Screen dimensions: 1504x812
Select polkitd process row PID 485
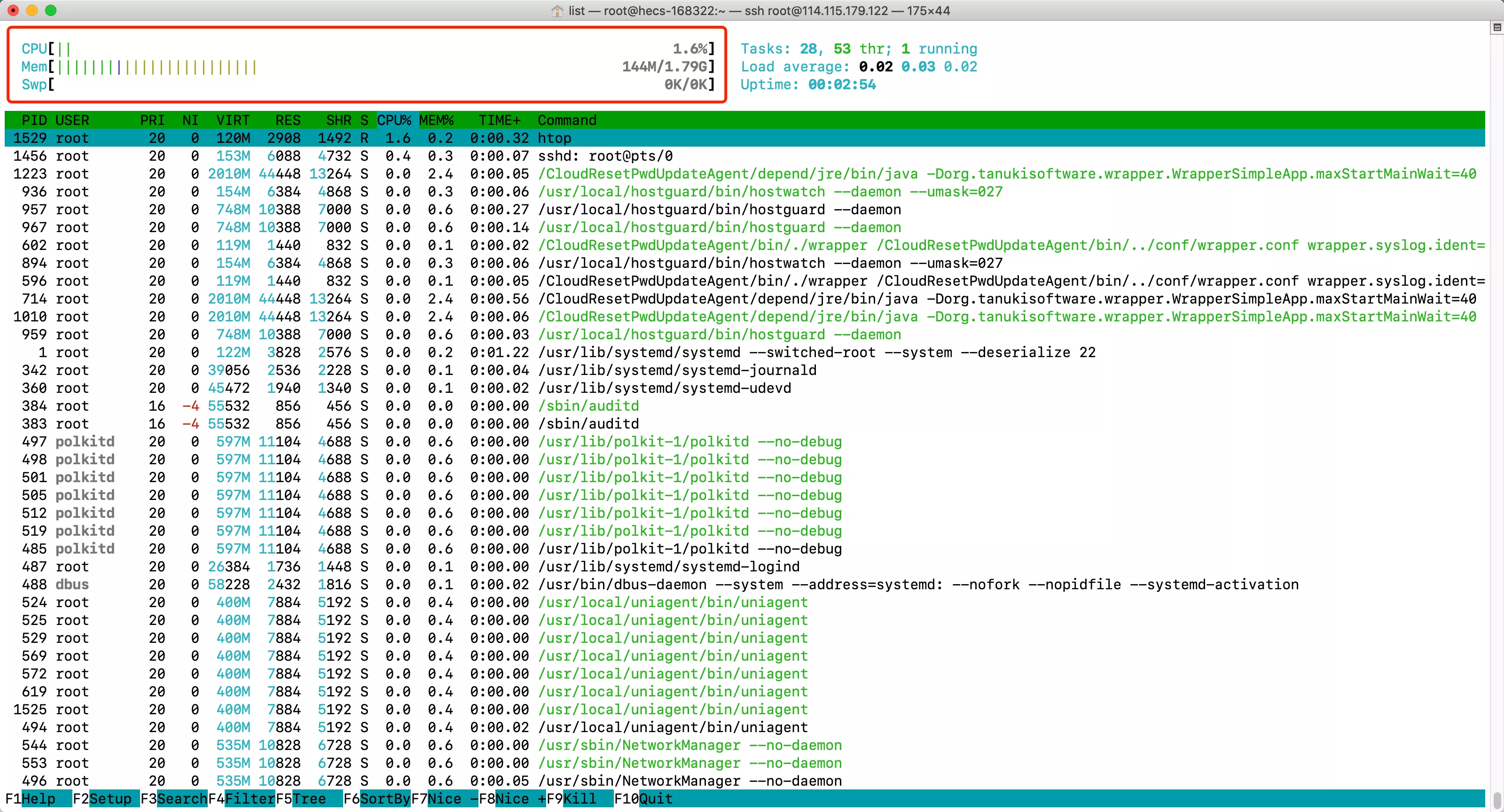744,549
